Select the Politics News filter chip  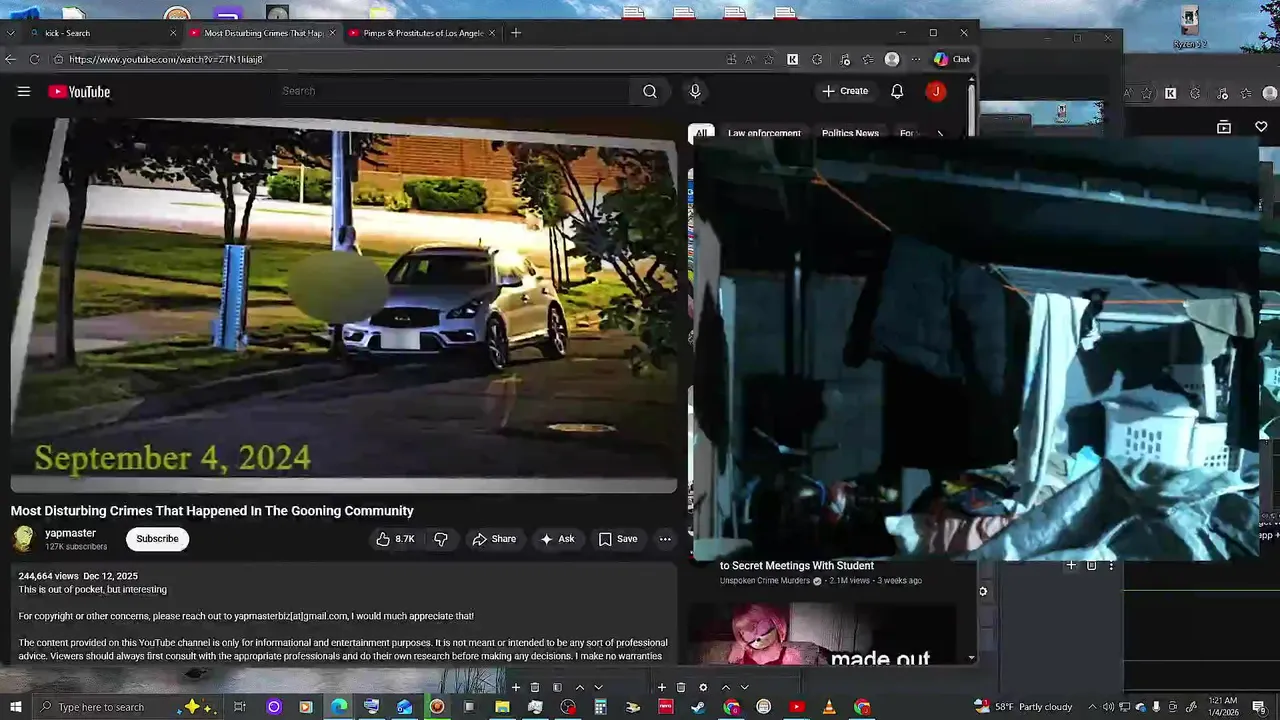pyautogui.click(x=850, y=133)
